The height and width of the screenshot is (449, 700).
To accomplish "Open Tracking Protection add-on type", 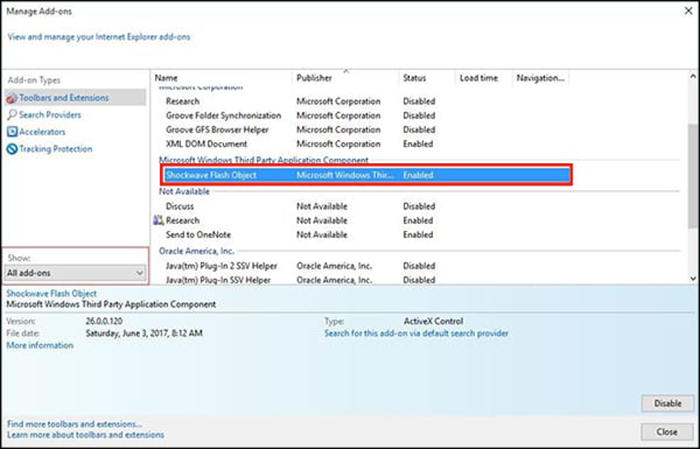I will pos(56,149).
